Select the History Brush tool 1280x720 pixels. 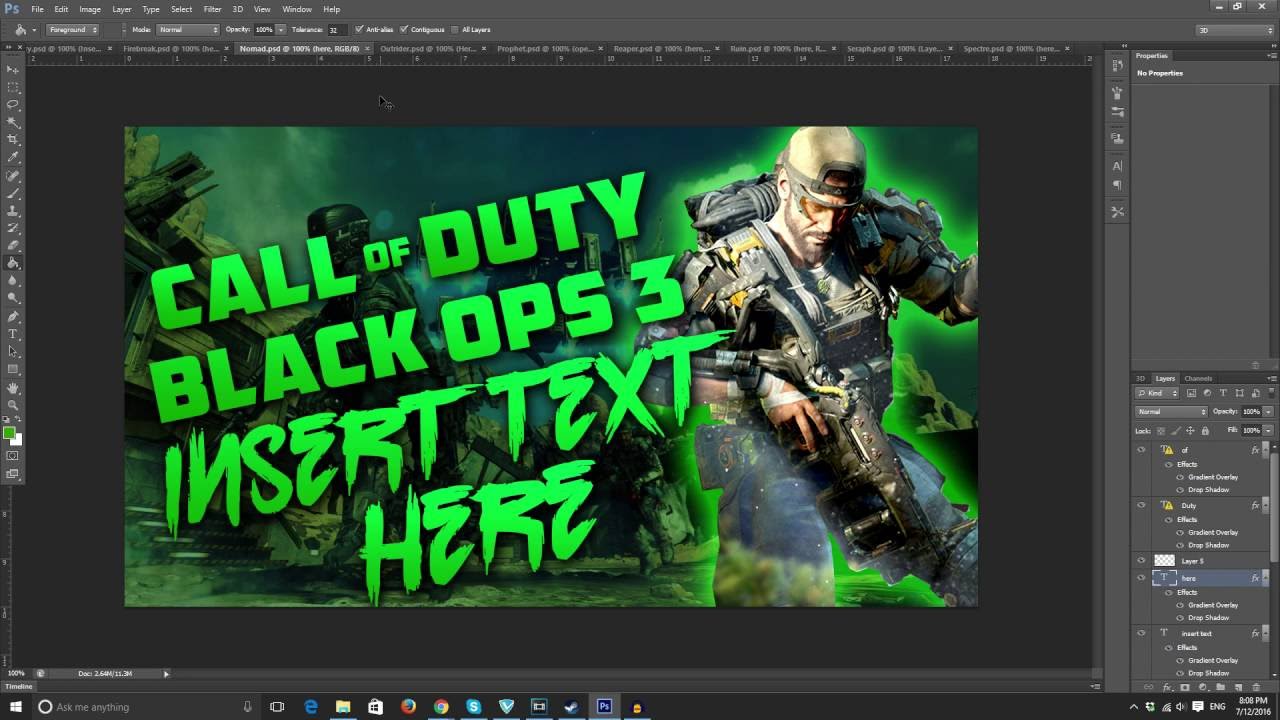(13, 228)
